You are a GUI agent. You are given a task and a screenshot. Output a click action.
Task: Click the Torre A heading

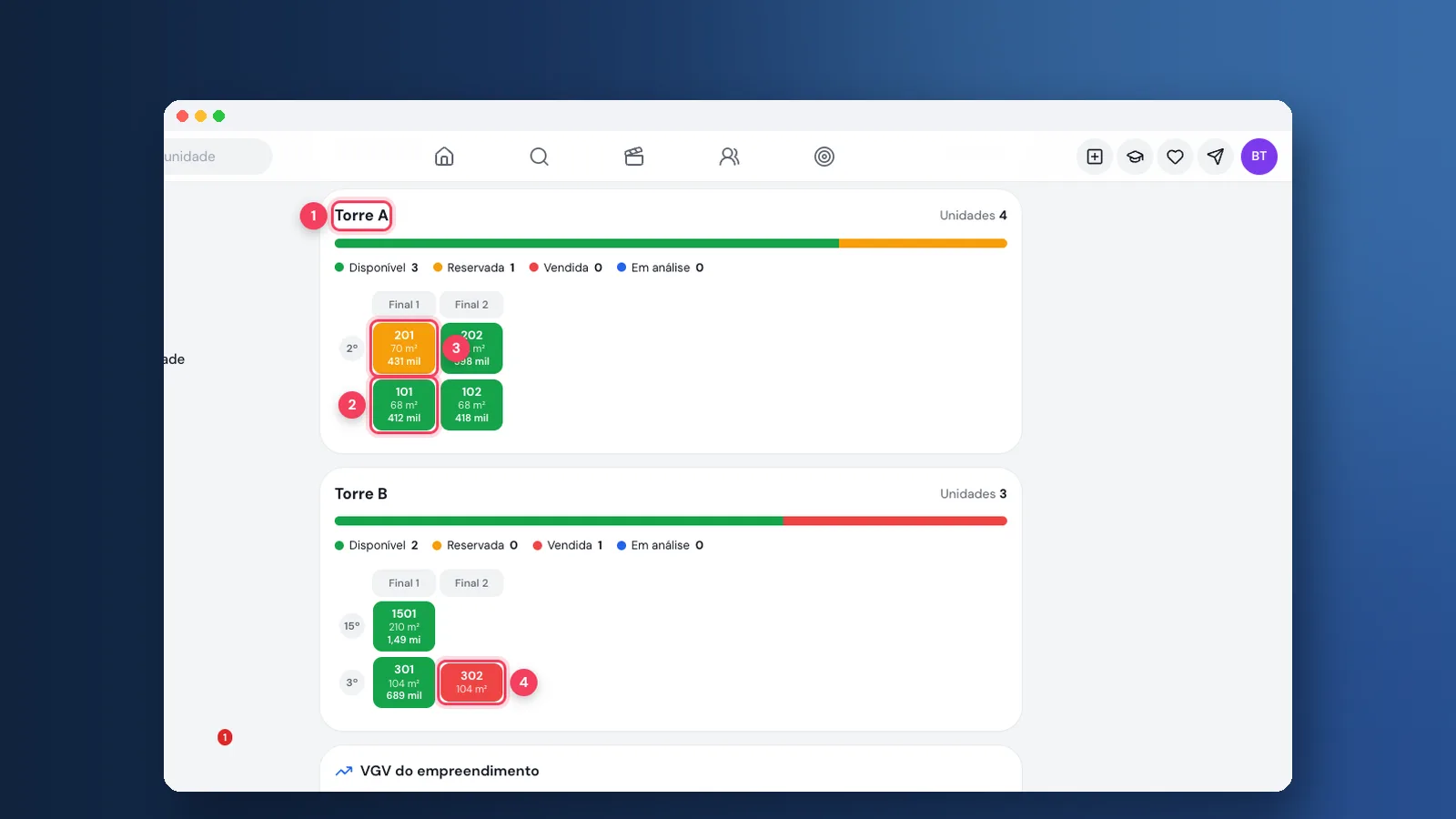(x=361, y=216)
